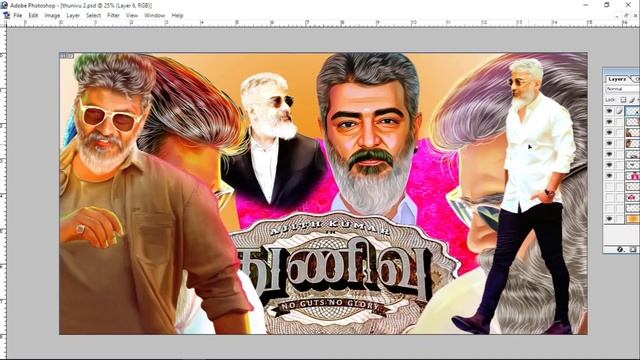Image resolution: width=640 pixels, height=360 pixels.
Task: Select the seventh layer pink thumbnail
Action: [633, 176]
